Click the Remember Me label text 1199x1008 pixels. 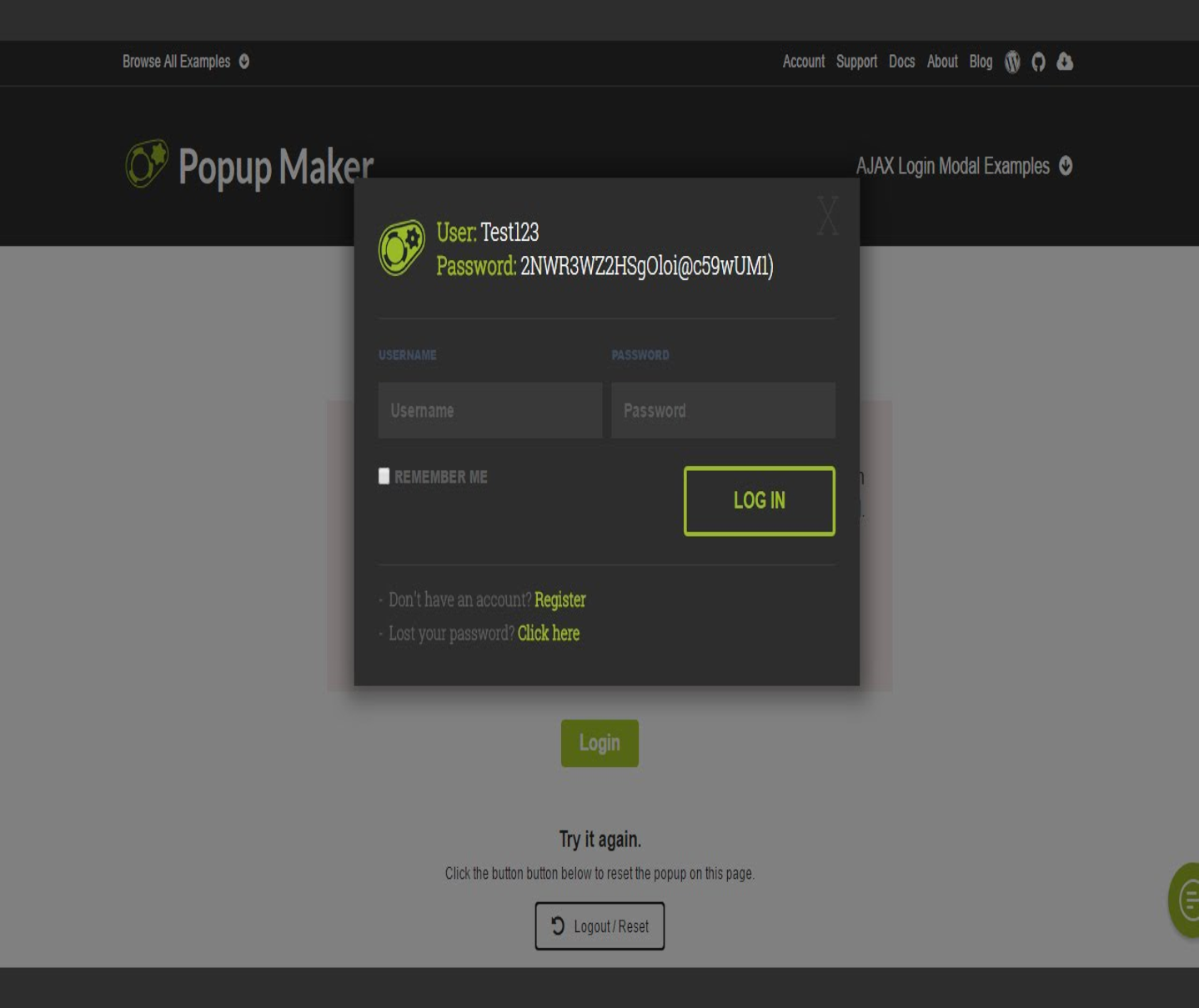441,477
